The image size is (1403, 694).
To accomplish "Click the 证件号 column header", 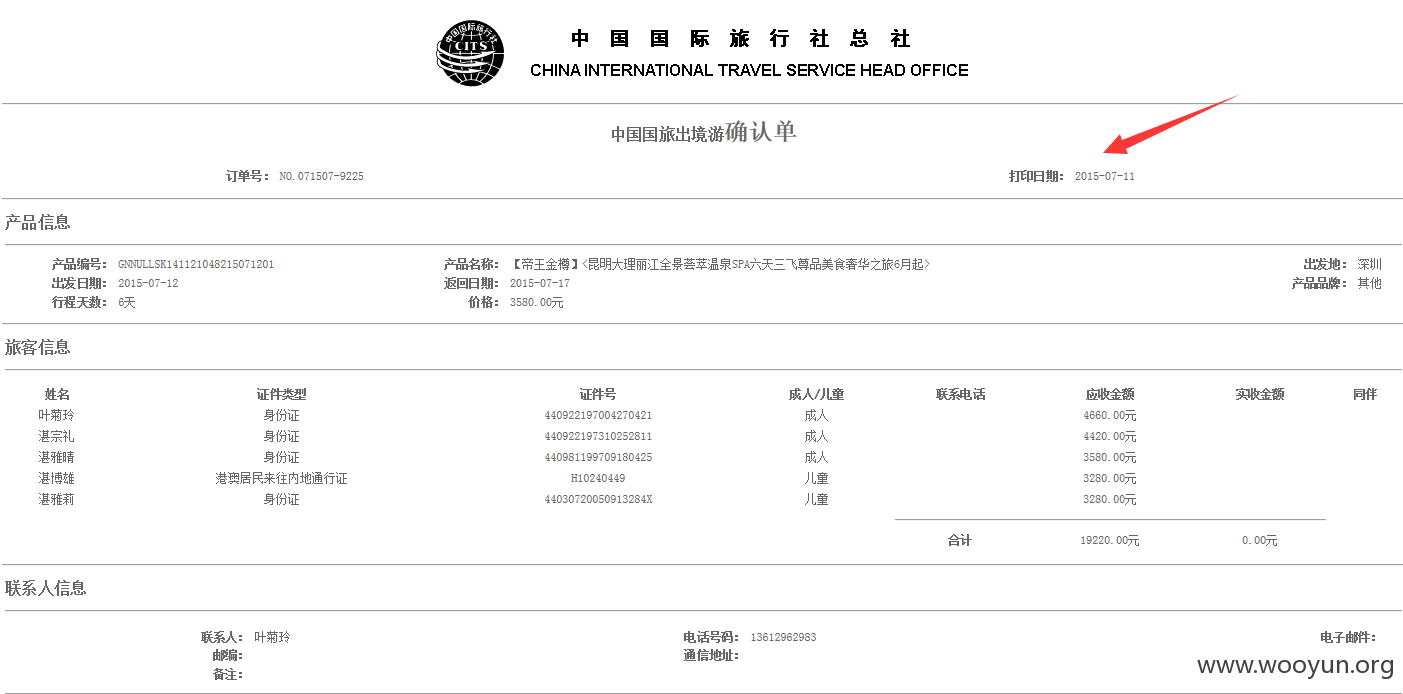I will tap(598, 394).
